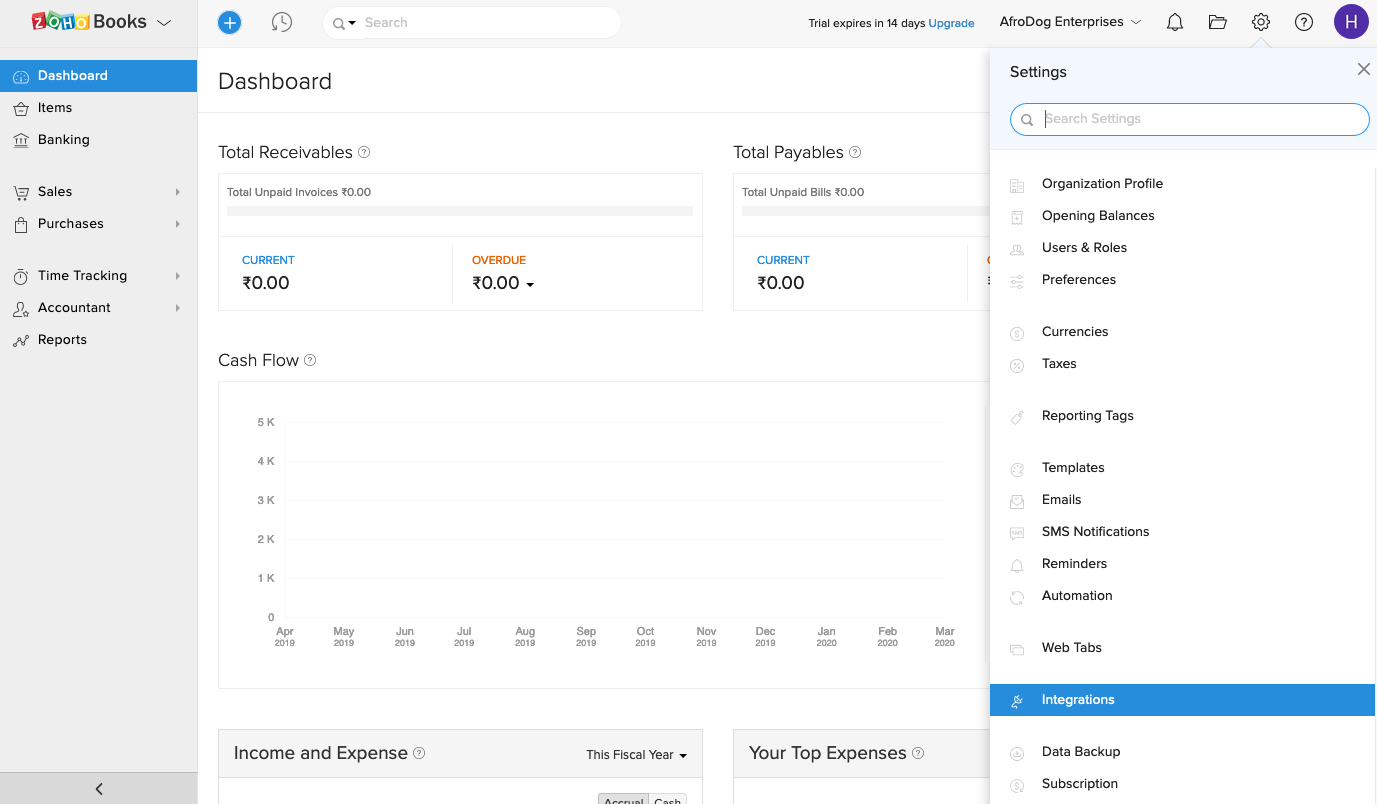Click the Total Payables help icon
Image resolution: width=1377 pixels, height=804 pixels.
click(855, 152)
